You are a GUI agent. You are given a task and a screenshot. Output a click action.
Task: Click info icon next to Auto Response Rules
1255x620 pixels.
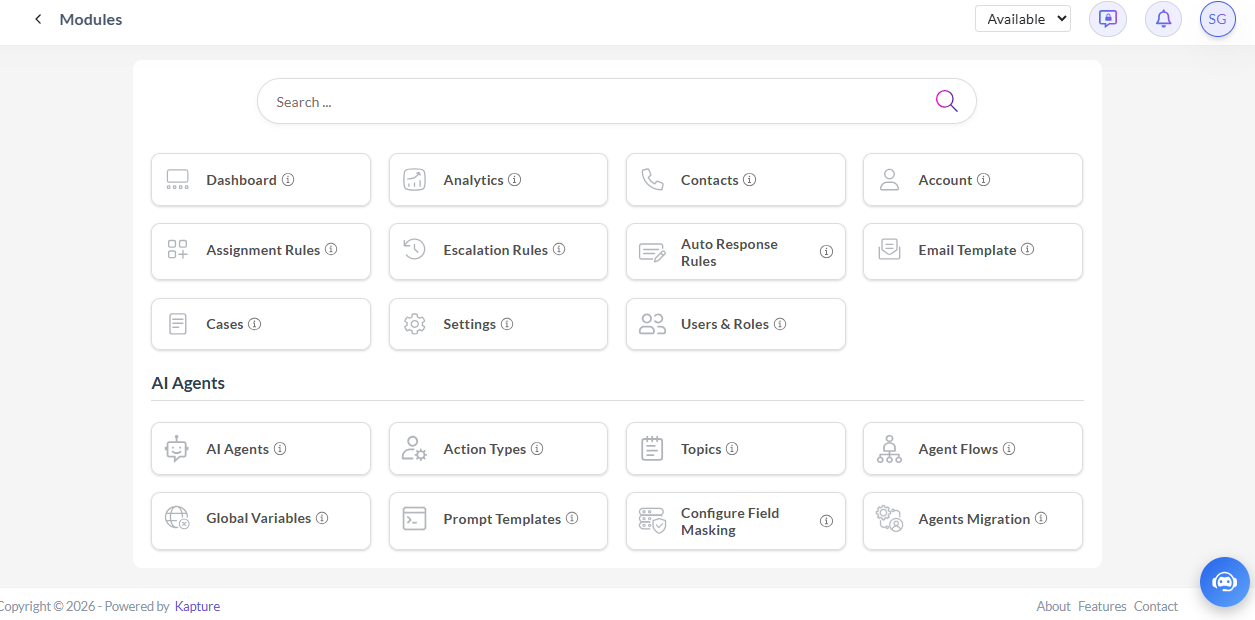pos(826,252)
